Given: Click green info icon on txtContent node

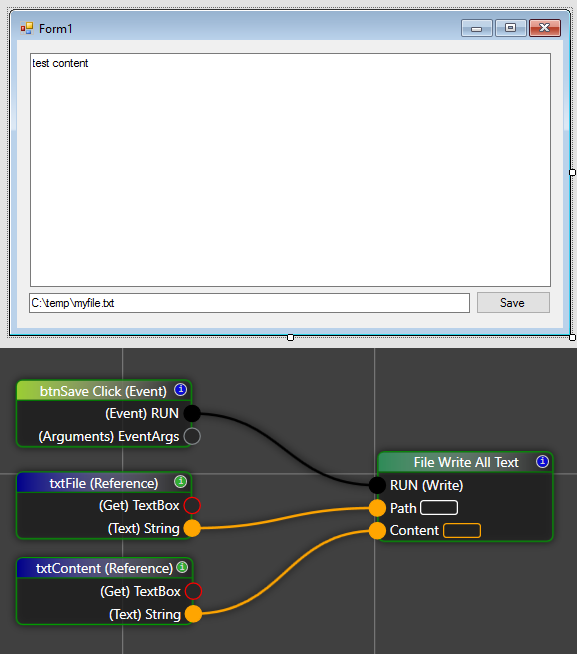Looking at the screenshot, I should pyautogui.click(x=182, y=567).
